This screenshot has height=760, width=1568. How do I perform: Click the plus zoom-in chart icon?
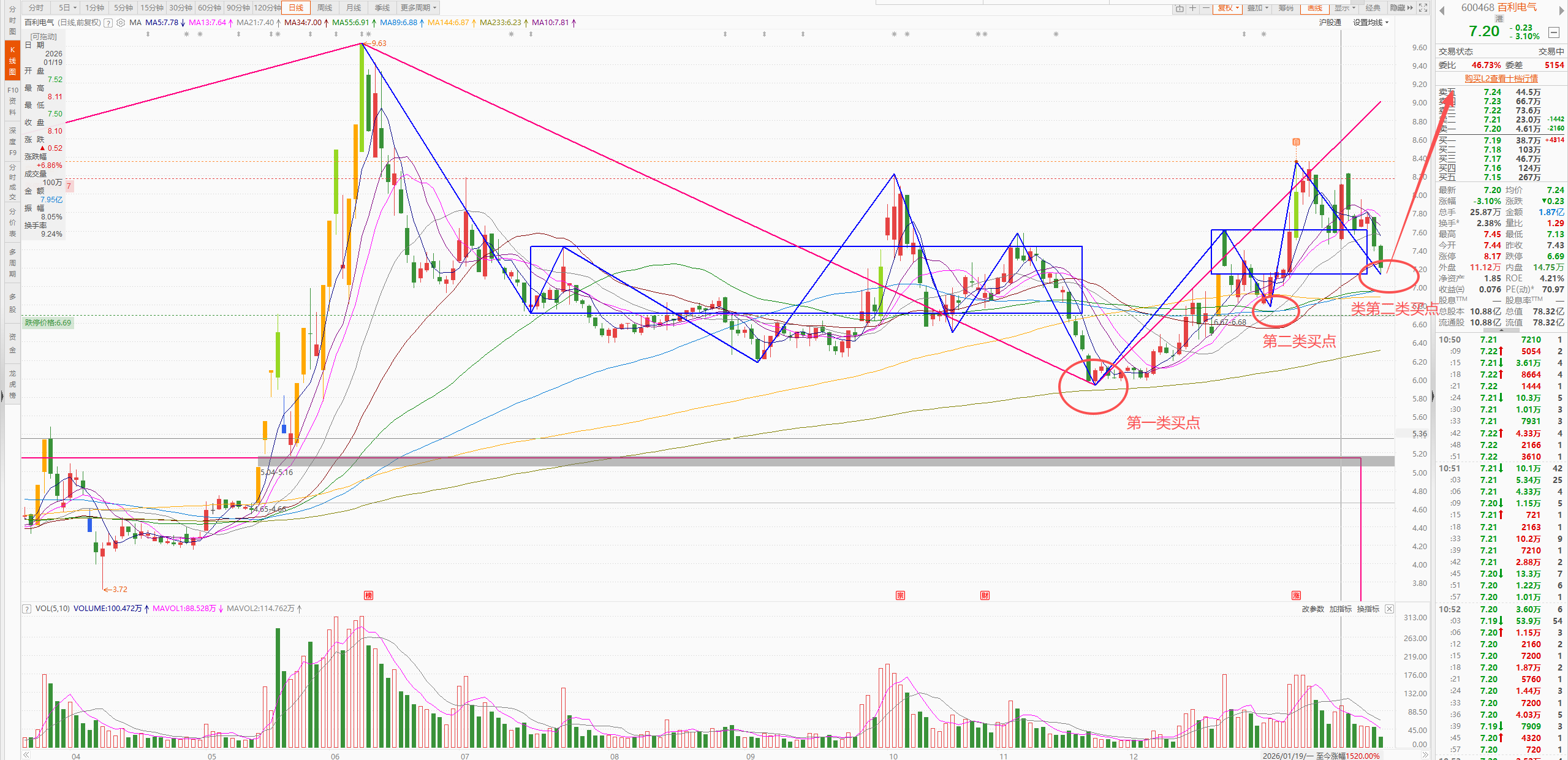[x=1192, y=8]
